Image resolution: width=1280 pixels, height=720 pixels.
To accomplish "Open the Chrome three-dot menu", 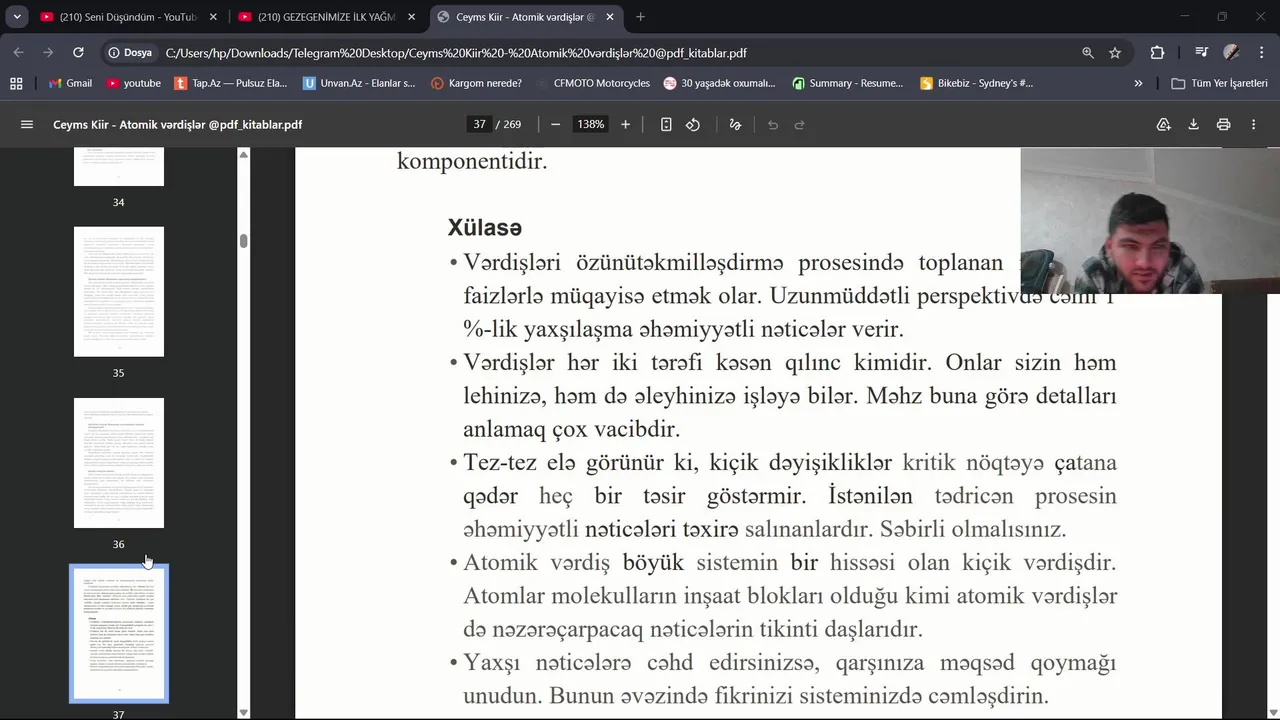I will (x=1260, y=53).
